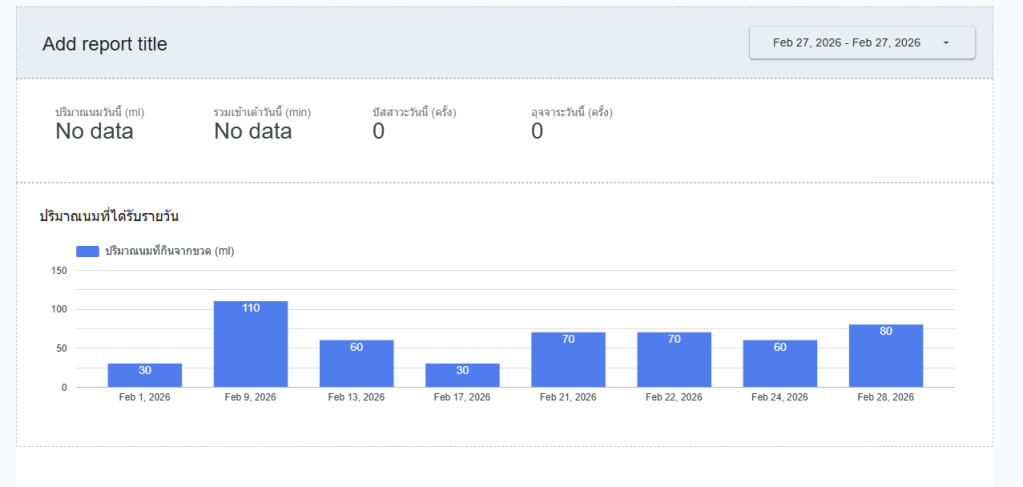The width and height of the screenshot is (1023, 487).
Task: Click the อุจจาระวันนี้ (ครั้ง) scorecard value
Action: pyautogui.click(x=537, y=132)
